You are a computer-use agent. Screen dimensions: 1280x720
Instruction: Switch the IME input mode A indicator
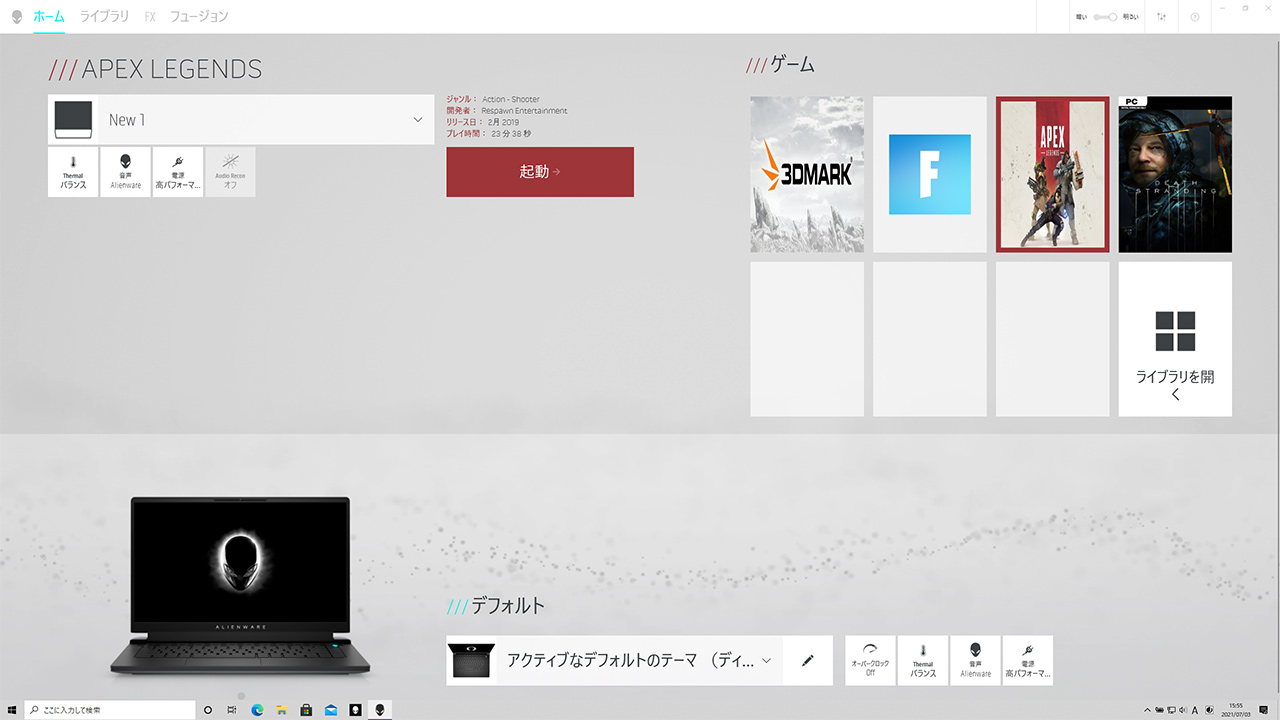click(x=1195, y=710)
